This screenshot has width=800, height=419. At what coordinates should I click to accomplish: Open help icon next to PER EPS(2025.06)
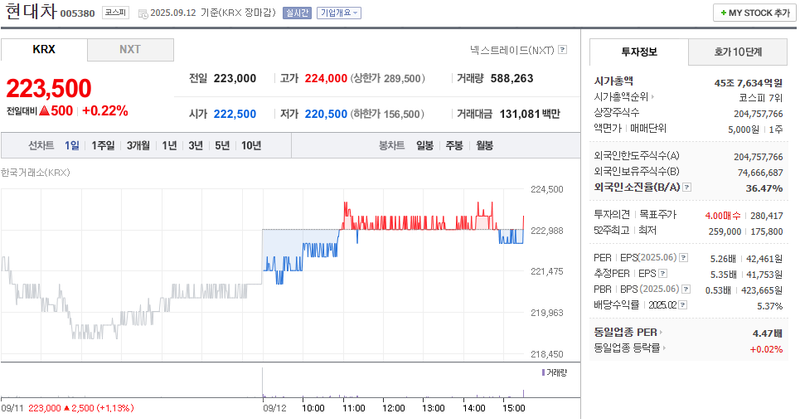684,258
